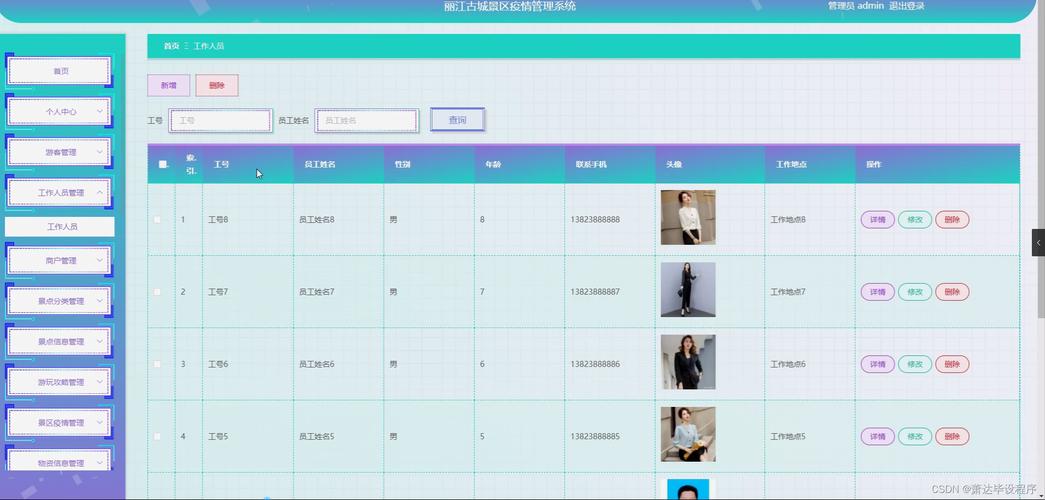Screen dimensions: 1045x500
Task: Focus the 员工姓名 search input field
Action: point(367,120)
